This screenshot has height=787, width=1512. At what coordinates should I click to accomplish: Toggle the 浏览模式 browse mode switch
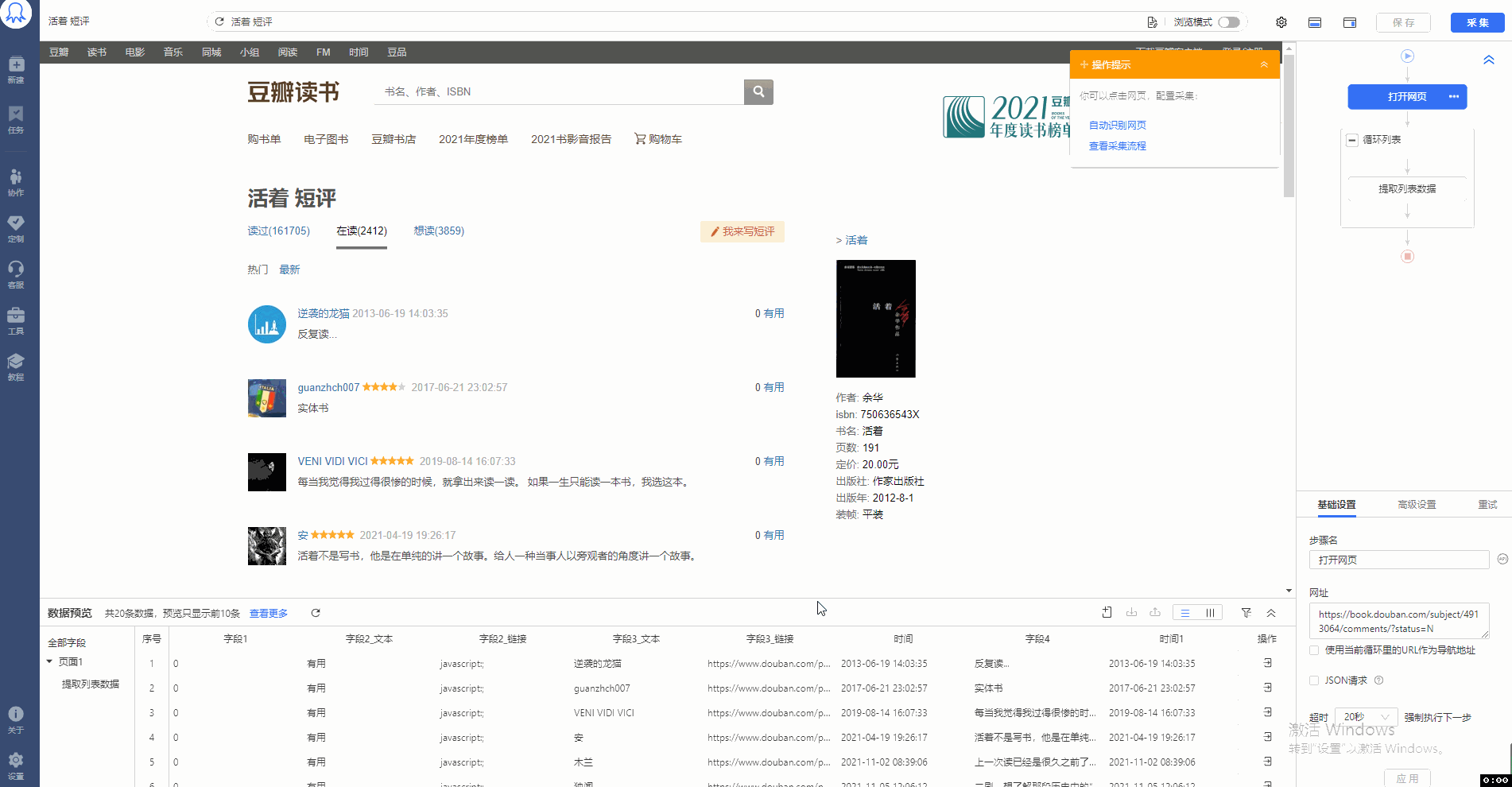point(1229,22)
